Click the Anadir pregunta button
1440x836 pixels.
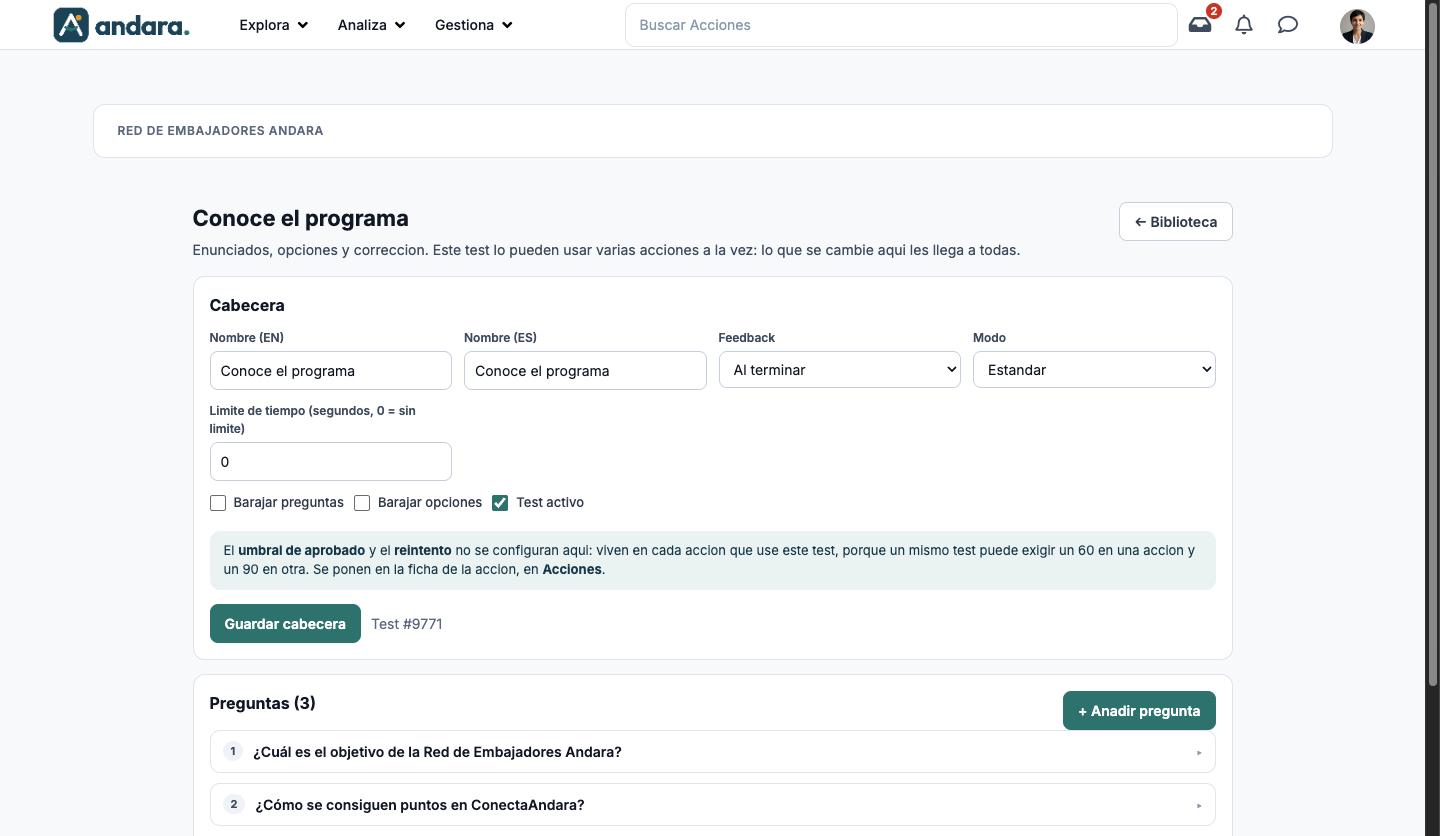[1139, 711]
